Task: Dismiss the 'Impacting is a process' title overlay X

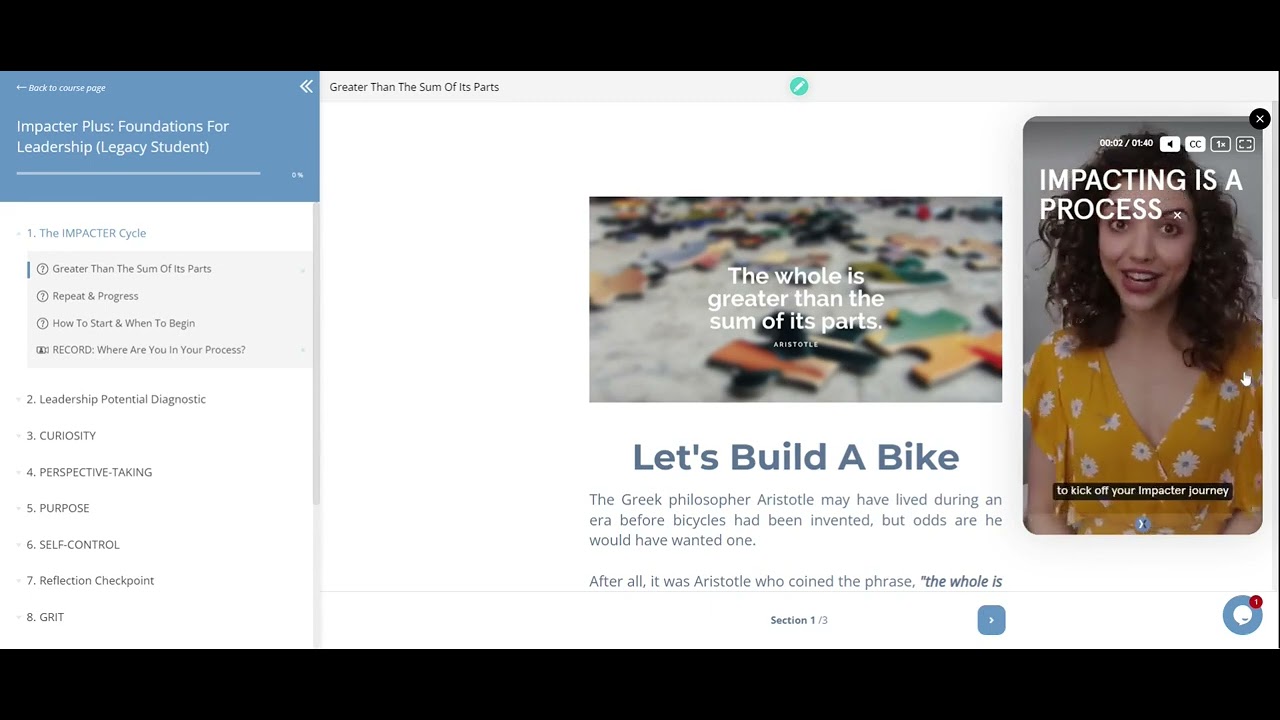Action: (x=1177, y=215)
